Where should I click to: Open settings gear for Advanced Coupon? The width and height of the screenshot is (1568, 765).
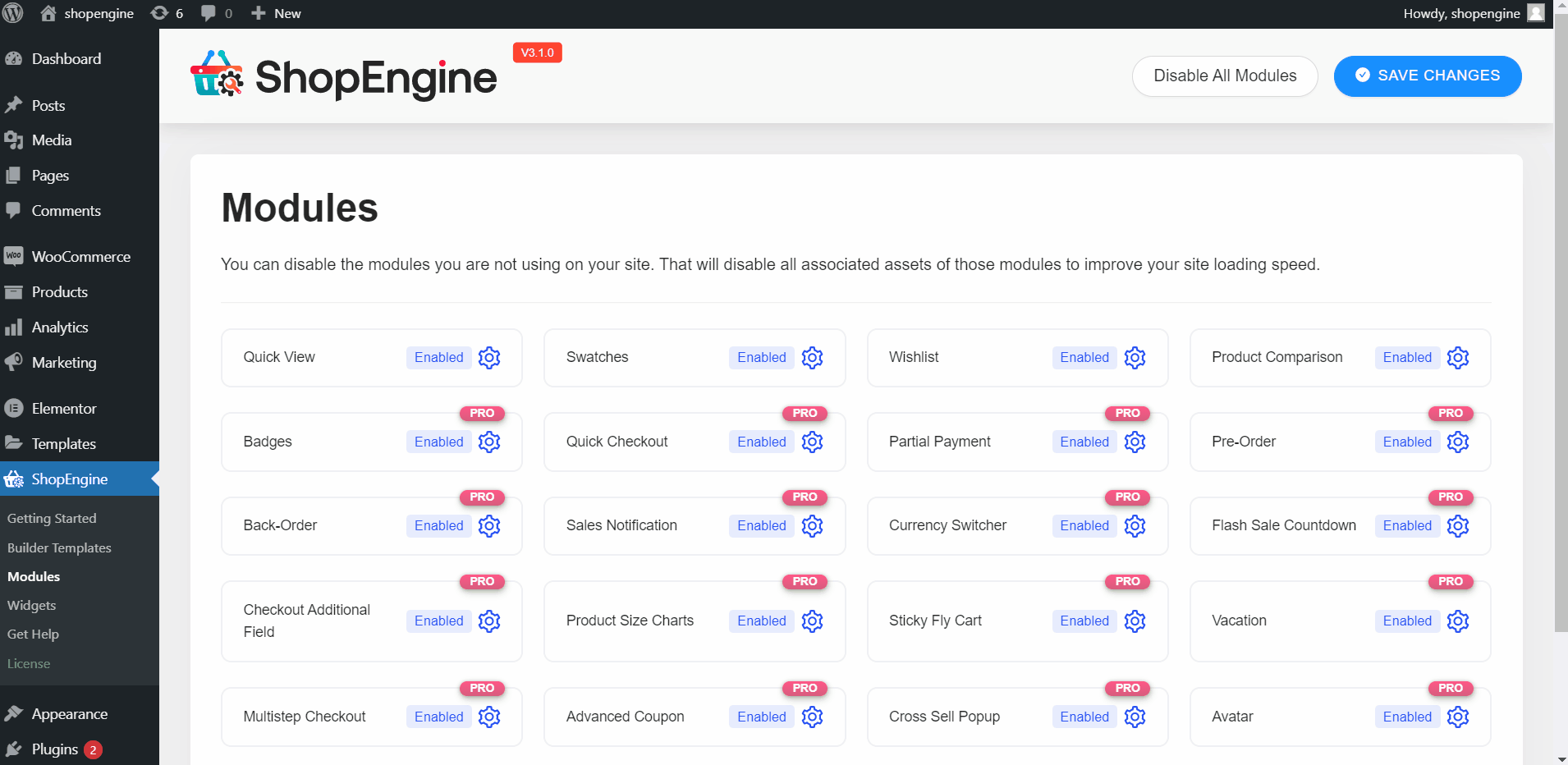(x=812, y=717)
